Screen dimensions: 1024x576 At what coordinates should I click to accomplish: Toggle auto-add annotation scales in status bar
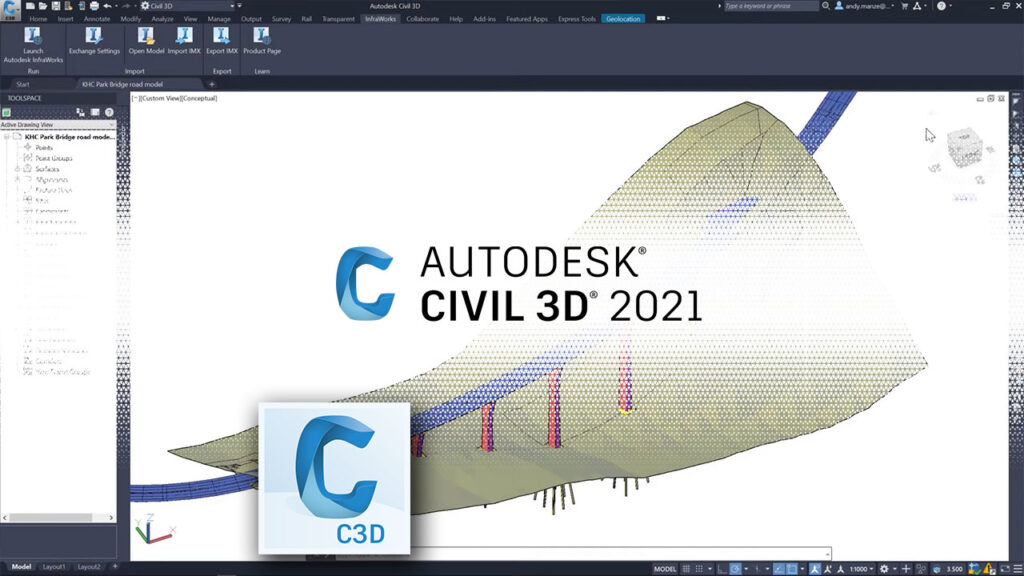(827, 569)
